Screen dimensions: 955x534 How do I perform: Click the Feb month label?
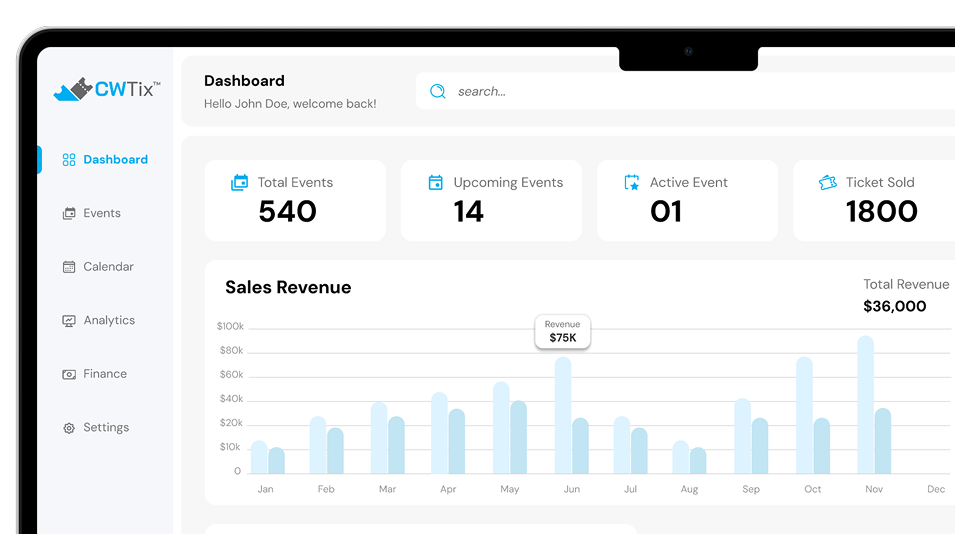(326, 489)
